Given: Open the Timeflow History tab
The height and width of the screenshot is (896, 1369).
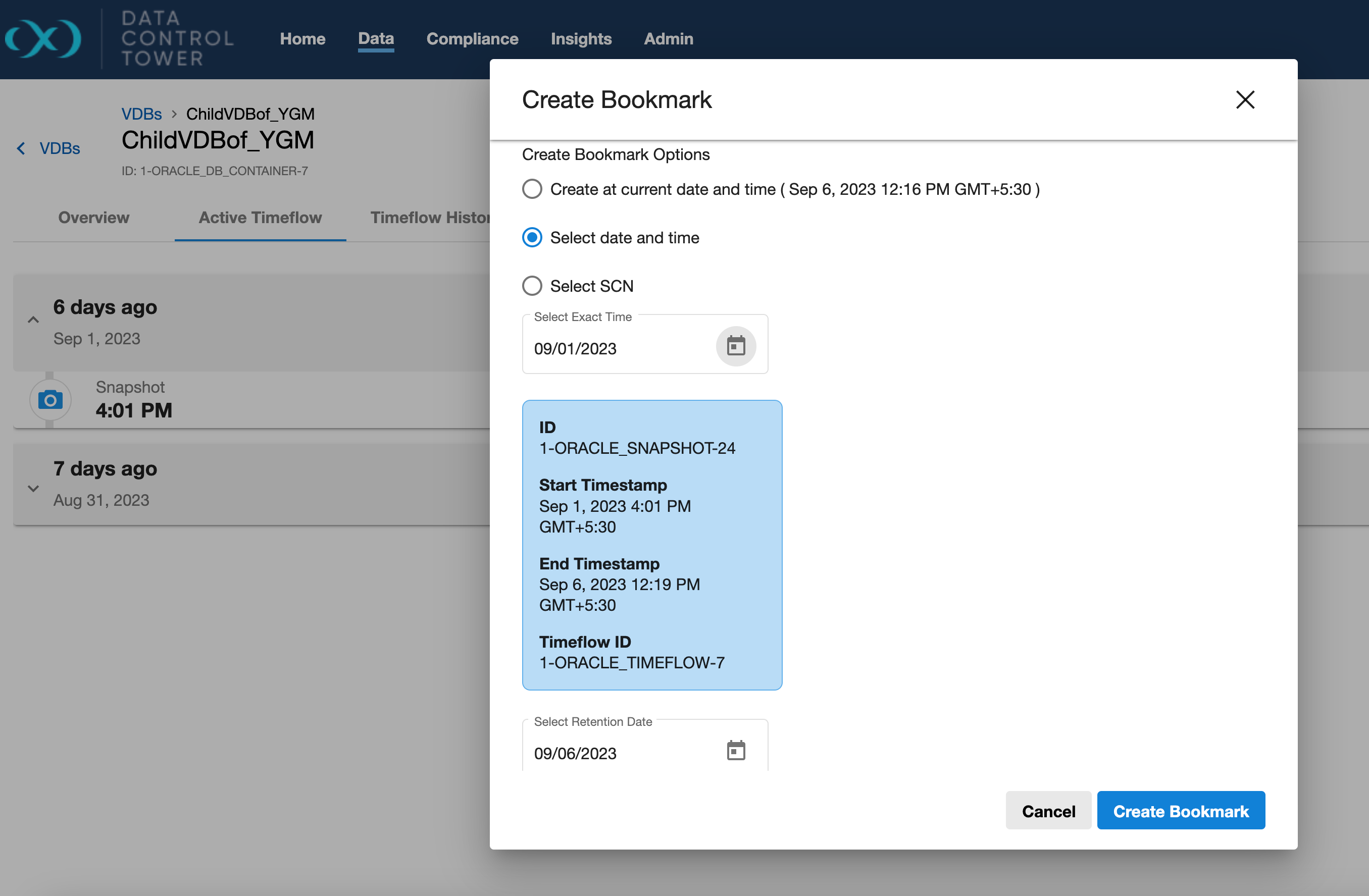Looking at the screenshot, I should coord(430,218).
